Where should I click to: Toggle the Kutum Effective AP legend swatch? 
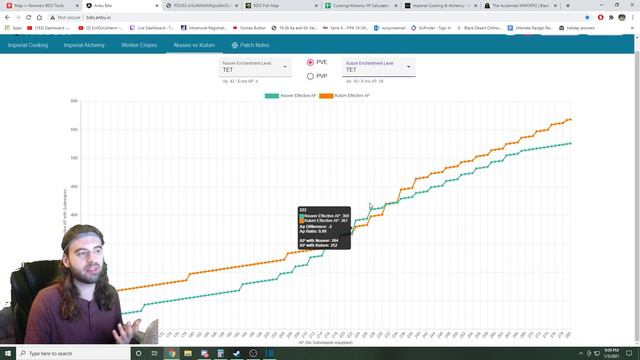click(x=326, y=96)
